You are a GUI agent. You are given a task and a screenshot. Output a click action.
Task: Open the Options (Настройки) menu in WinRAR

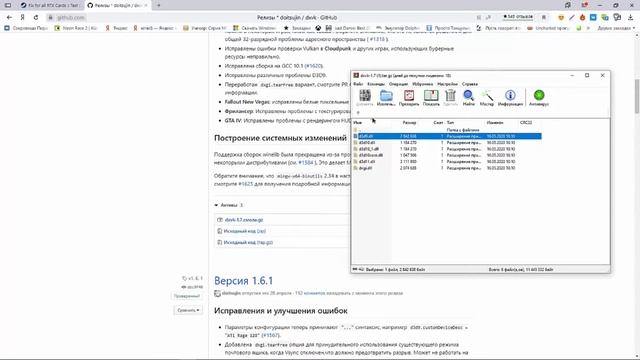pos(447,84)
